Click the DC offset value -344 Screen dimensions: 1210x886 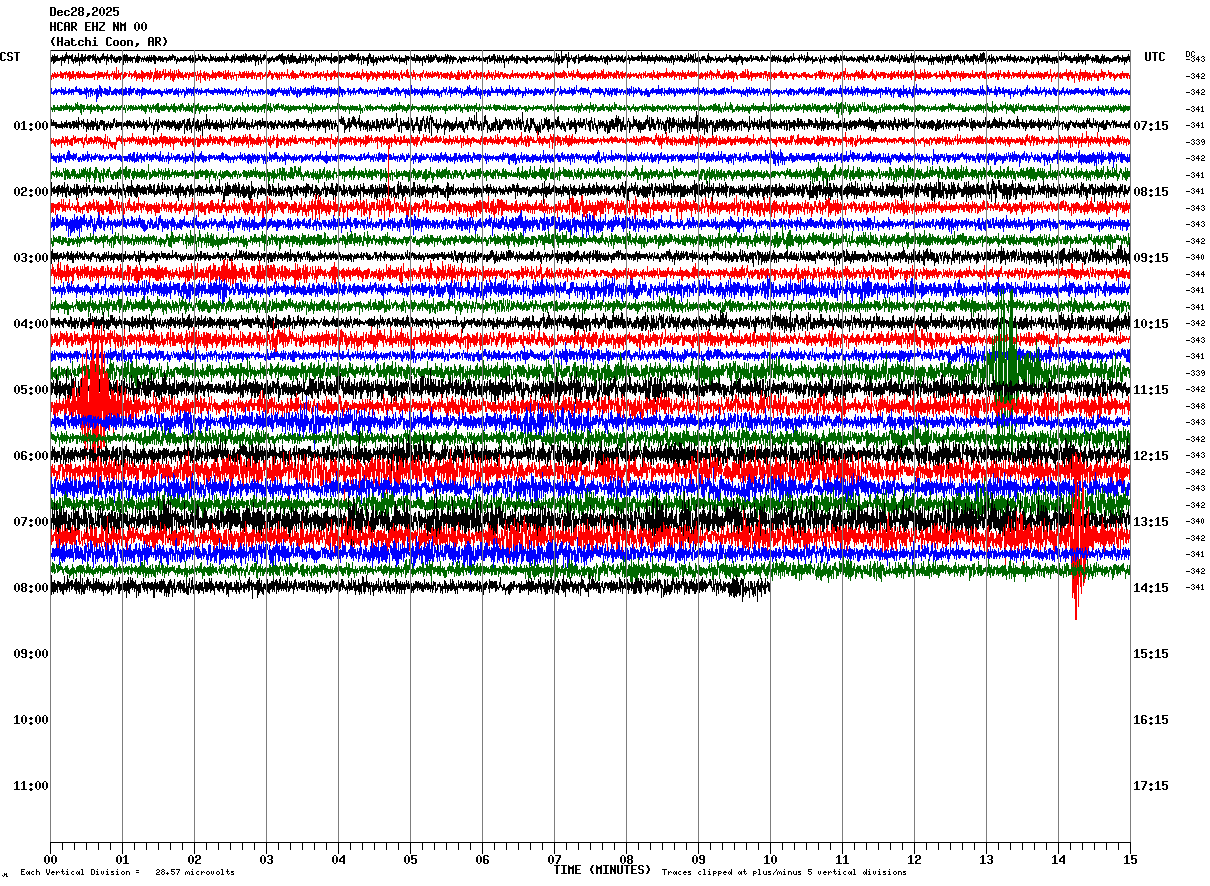point(1196,274)
